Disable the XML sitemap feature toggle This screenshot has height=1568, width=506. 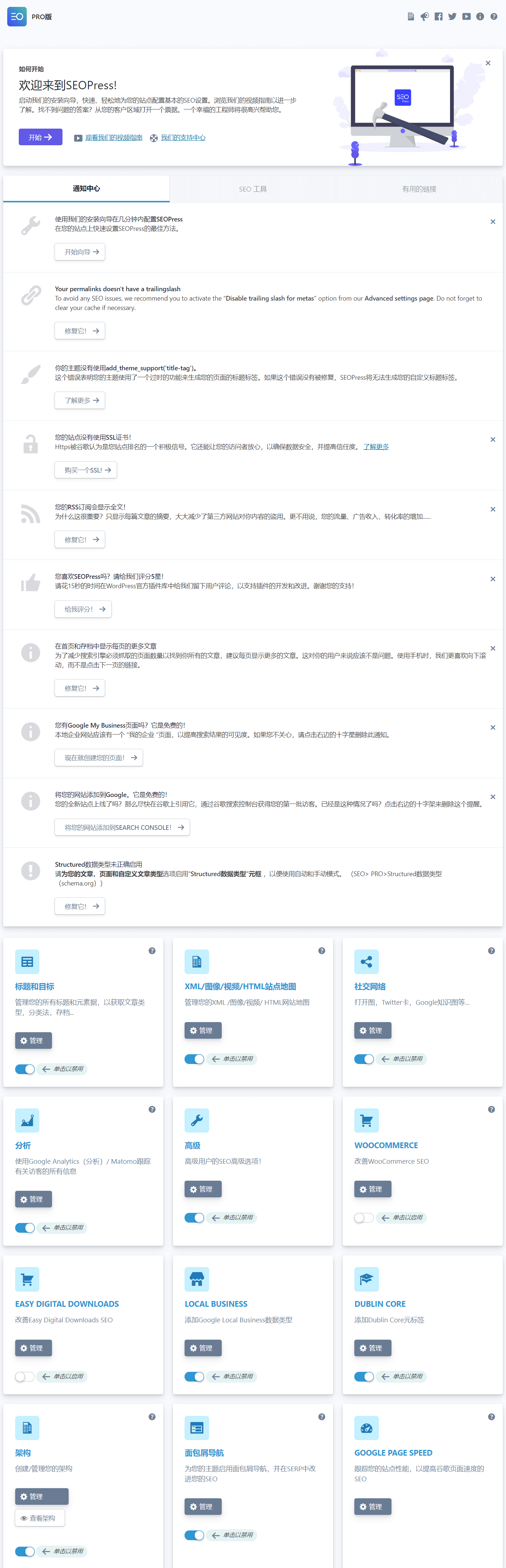coord(195,1059)
